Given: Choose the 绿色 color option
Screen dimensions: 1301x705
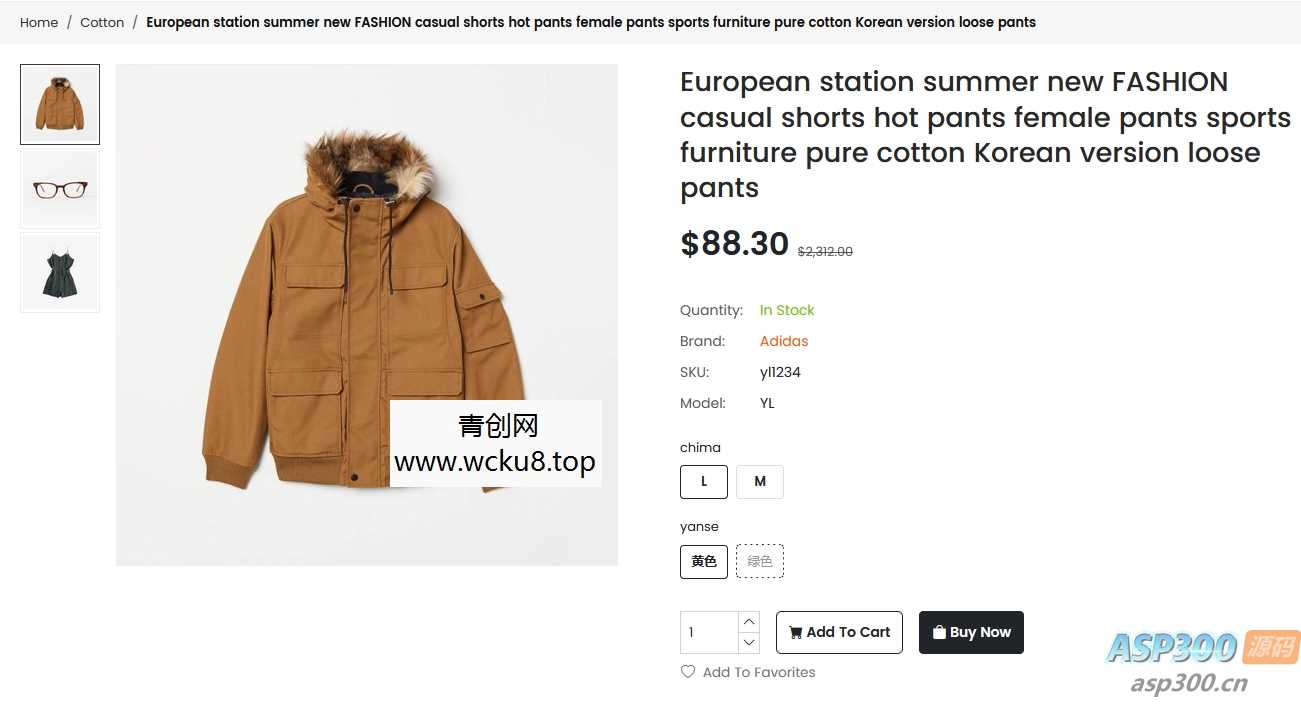Looking at the screenshot, I should [760, 561].
